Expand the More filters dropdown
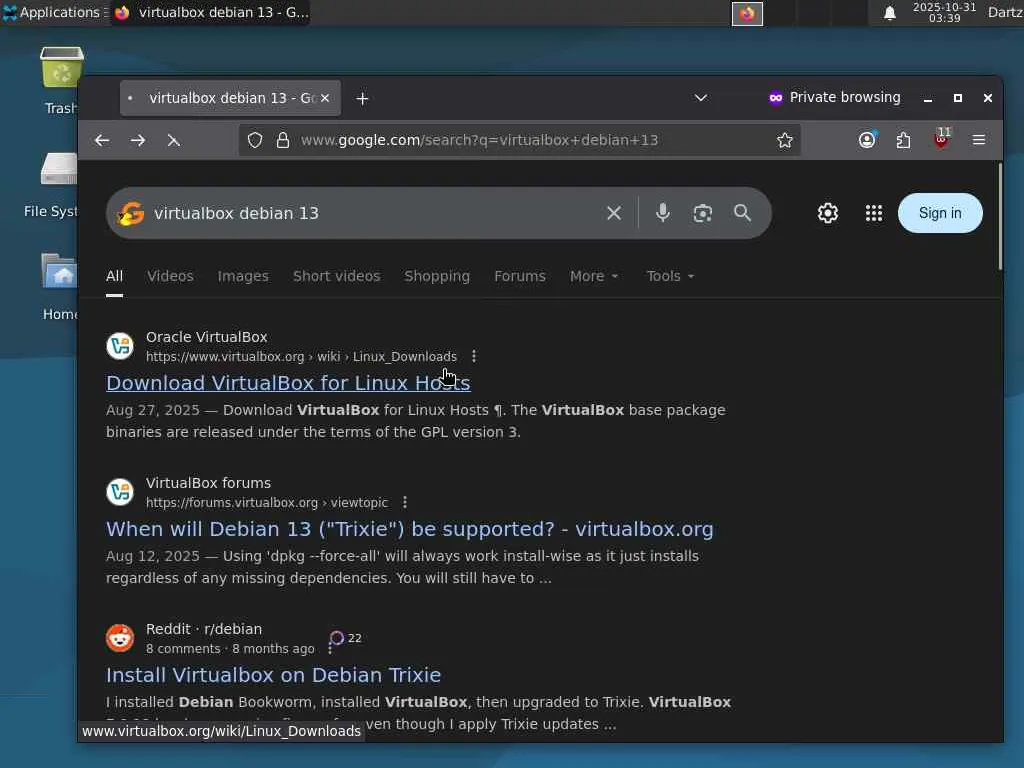1024x768 pixels. [594, 276]
